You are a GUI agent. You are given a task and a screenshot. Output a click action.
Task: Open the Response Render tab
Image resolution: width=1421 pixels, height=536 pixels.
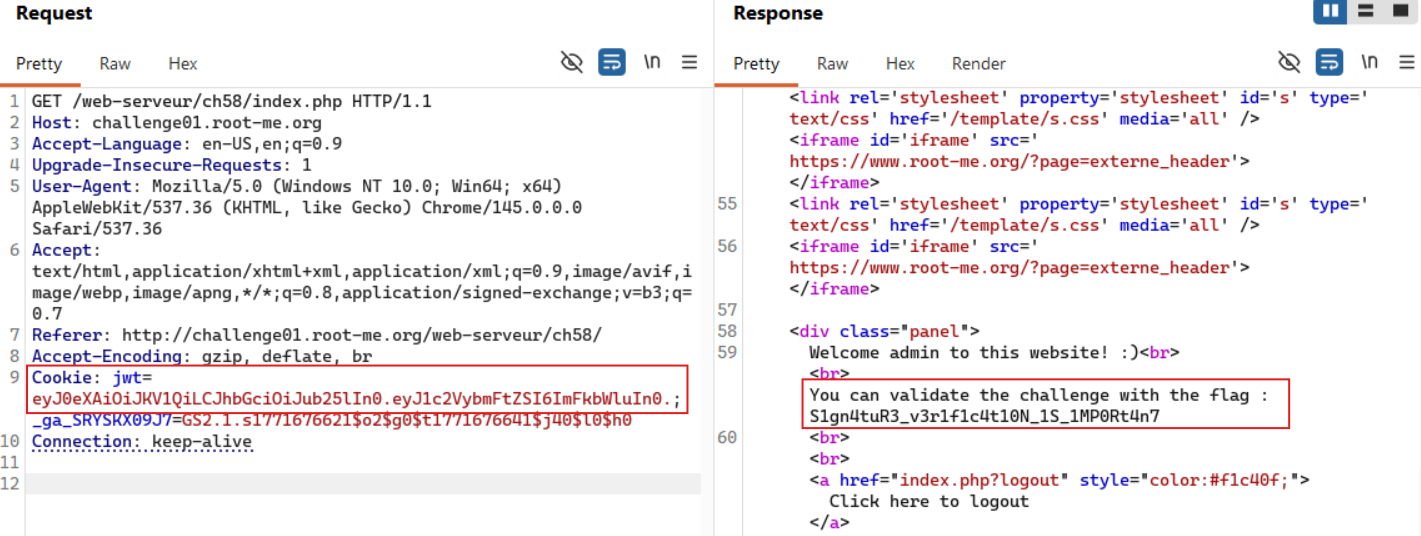click(978, 63)
